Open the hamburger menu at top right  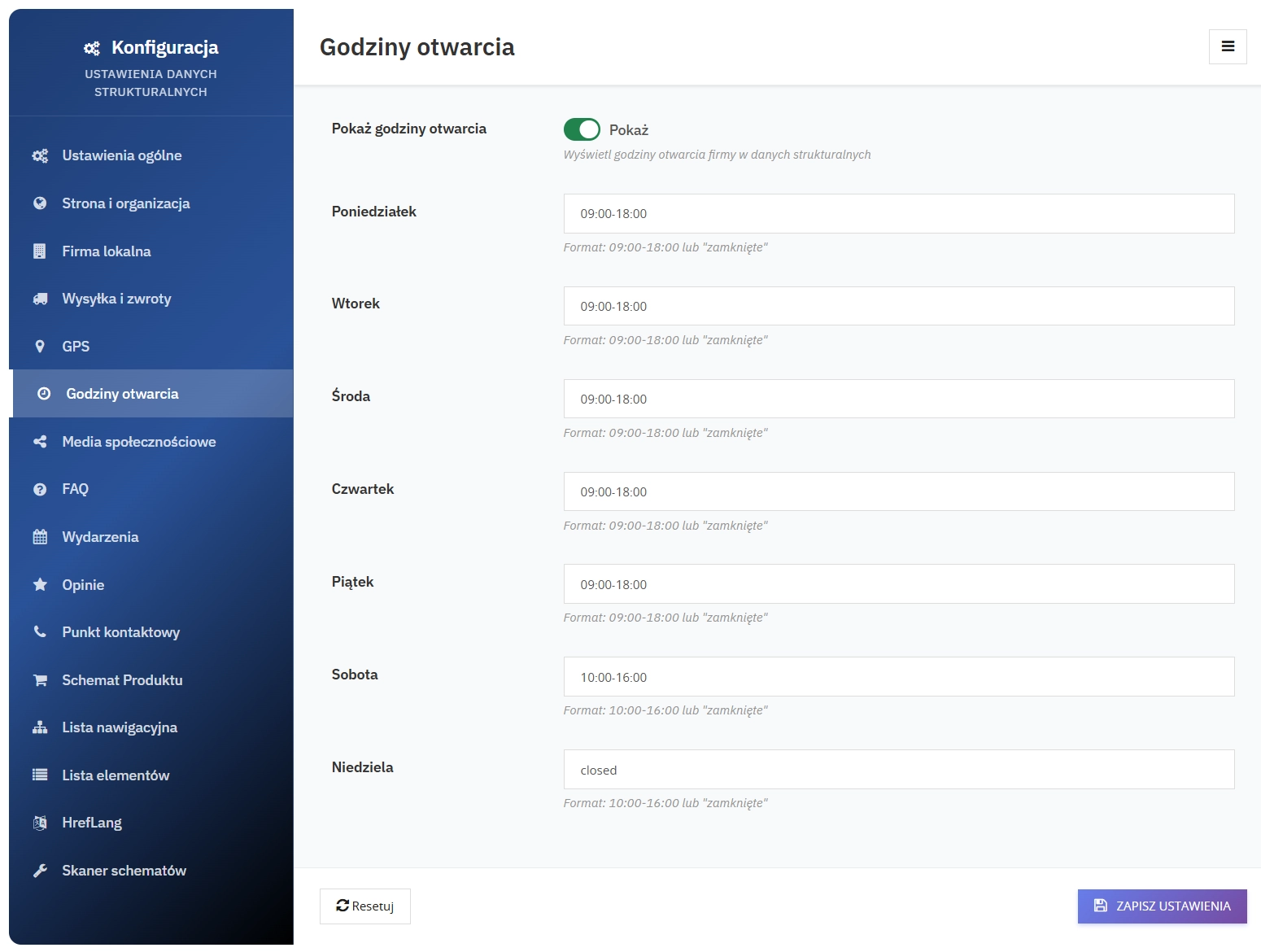[x=1228, y=46]
